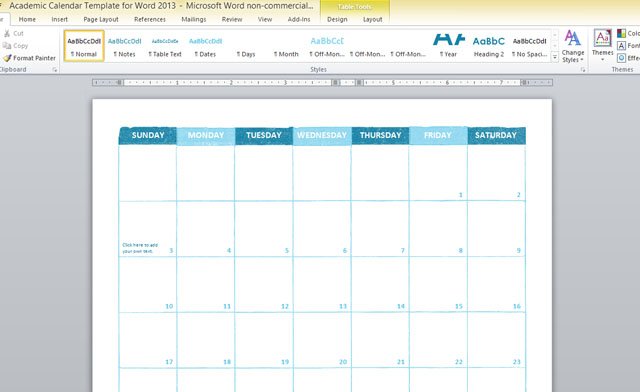Click the WEDNESDAY header cell
This screenshot has width=640, height=392.
[x=322, y=136]
